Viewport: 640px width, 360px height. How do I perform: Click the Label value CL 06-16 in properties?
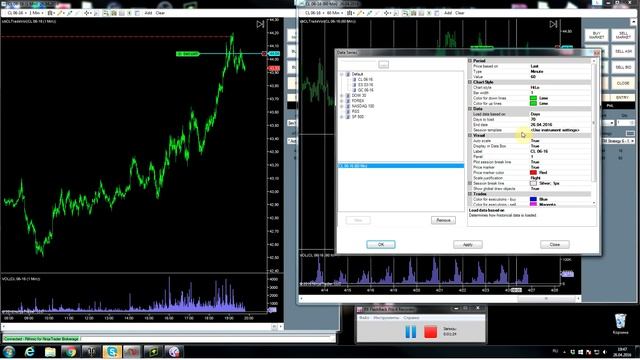click(x=539, y=151)
